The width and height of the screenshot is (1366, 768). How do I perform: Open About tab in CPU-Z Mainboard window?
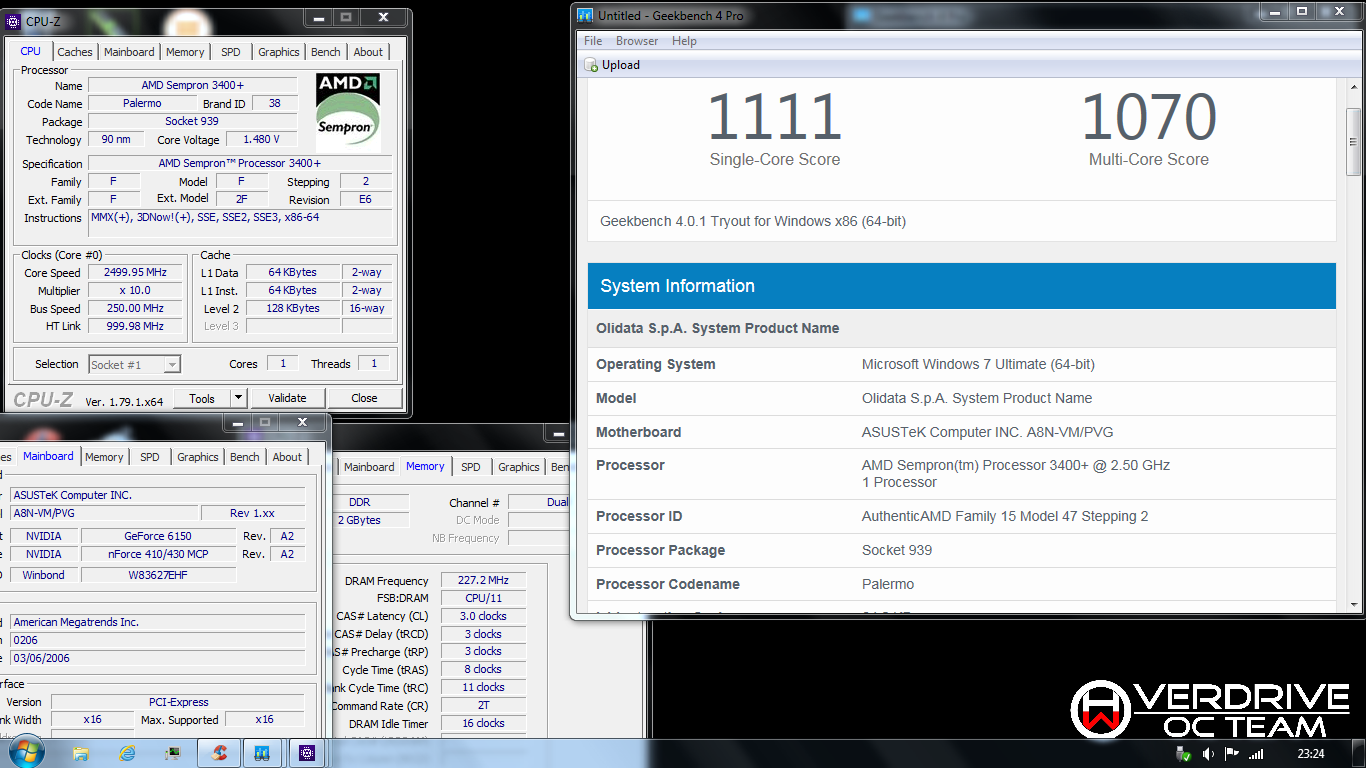point(287,457)
